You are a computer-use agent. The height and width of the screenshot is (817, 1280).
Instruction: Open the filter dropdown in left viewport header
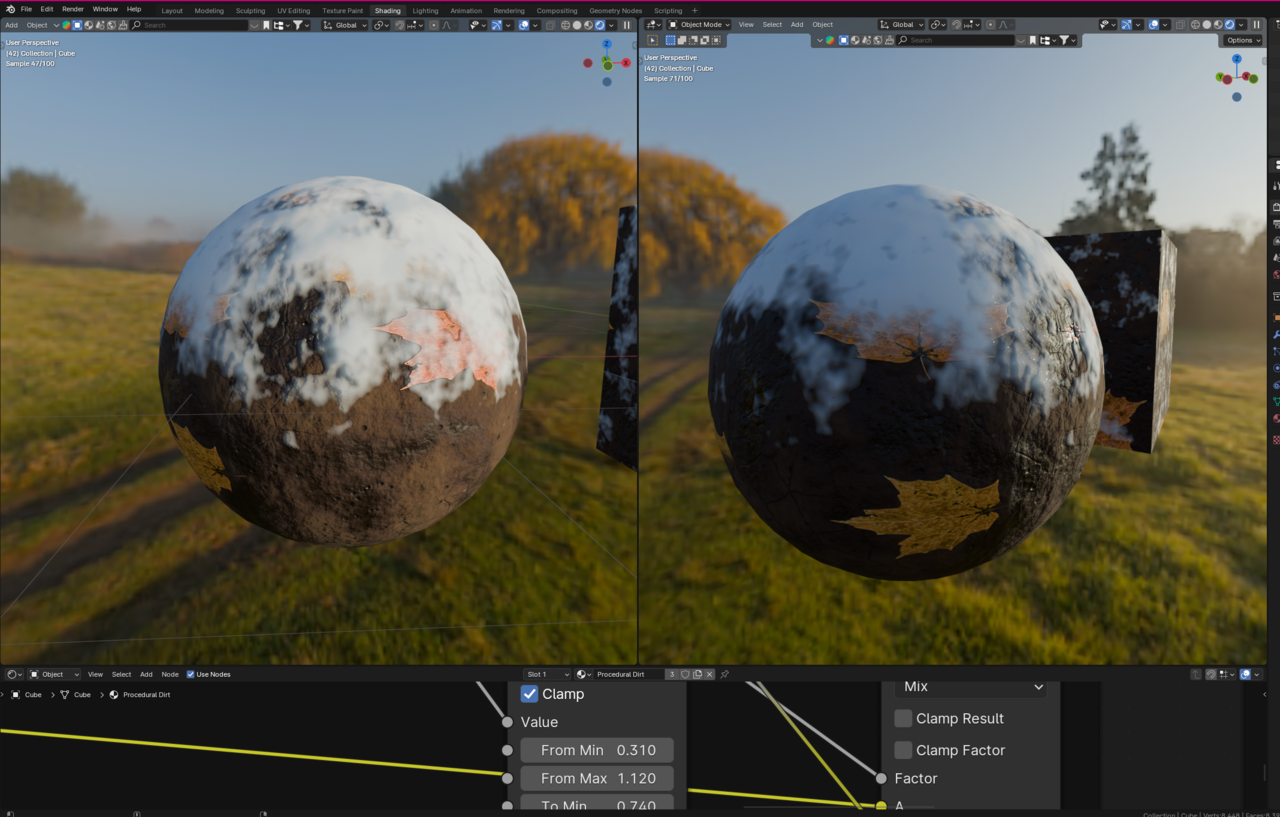pyautogui.click(x=300, y=25)
